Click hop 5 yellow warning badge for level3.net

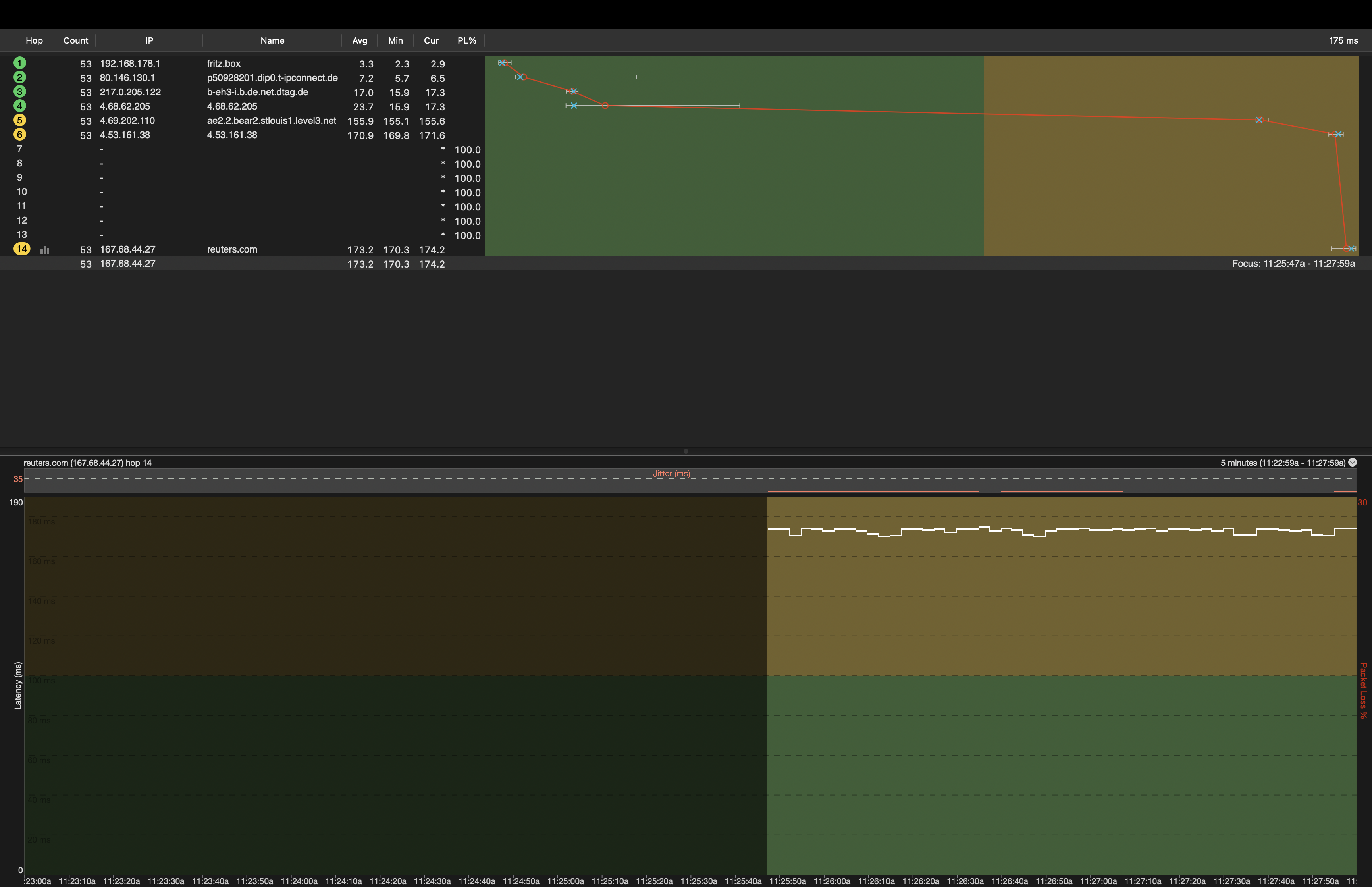coord(20,120)
